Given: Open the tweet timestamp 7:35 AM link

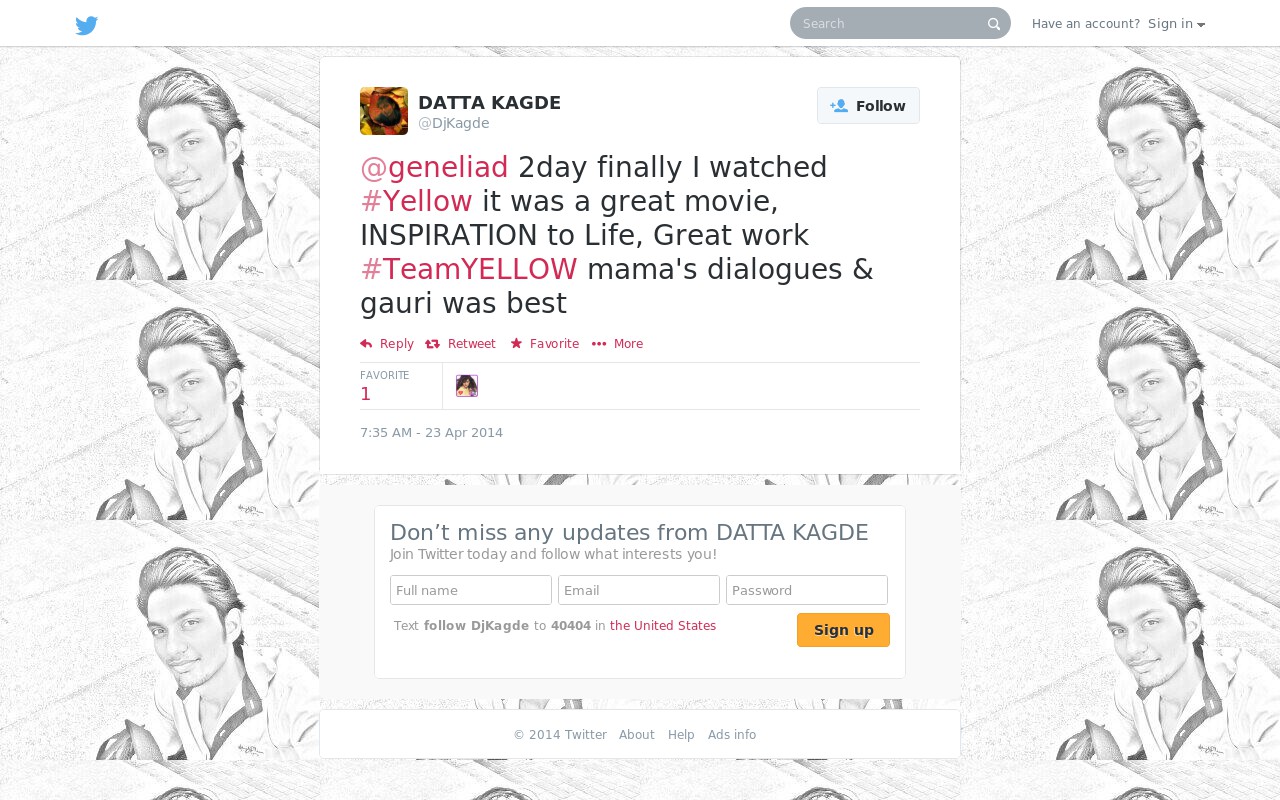Looking at the screenshot, I should (x=431, y=433).
